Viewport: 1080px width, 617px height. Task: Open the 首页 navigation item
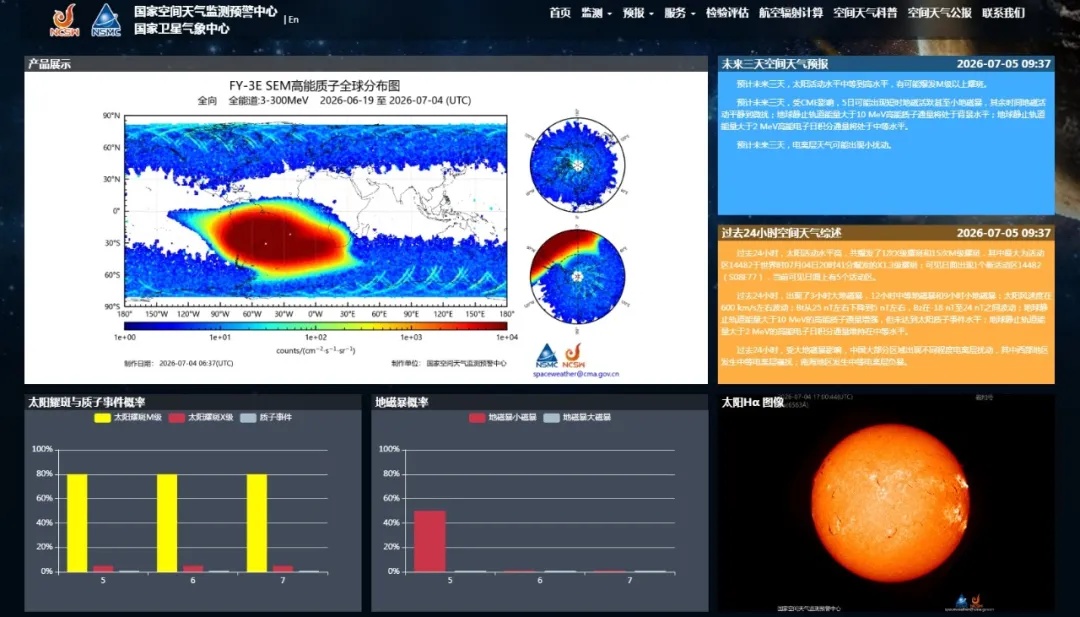560,13
